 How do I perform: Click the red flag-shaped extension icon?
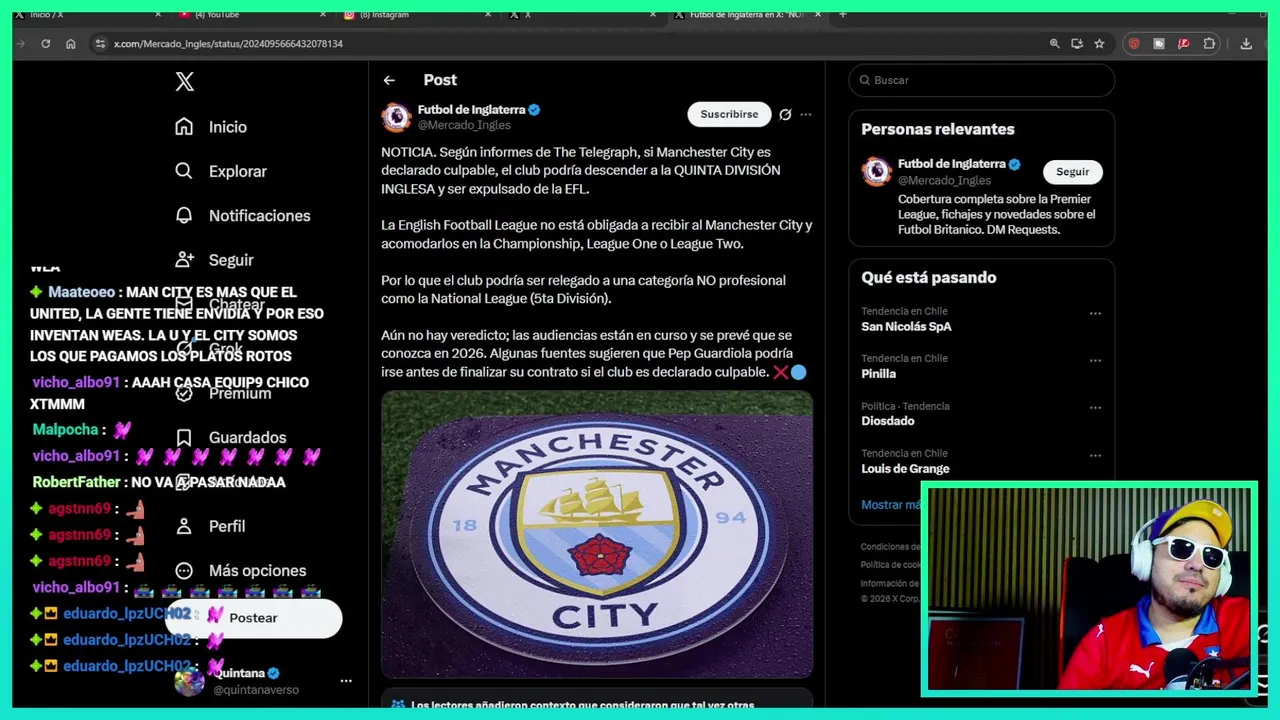point(1184,44)
